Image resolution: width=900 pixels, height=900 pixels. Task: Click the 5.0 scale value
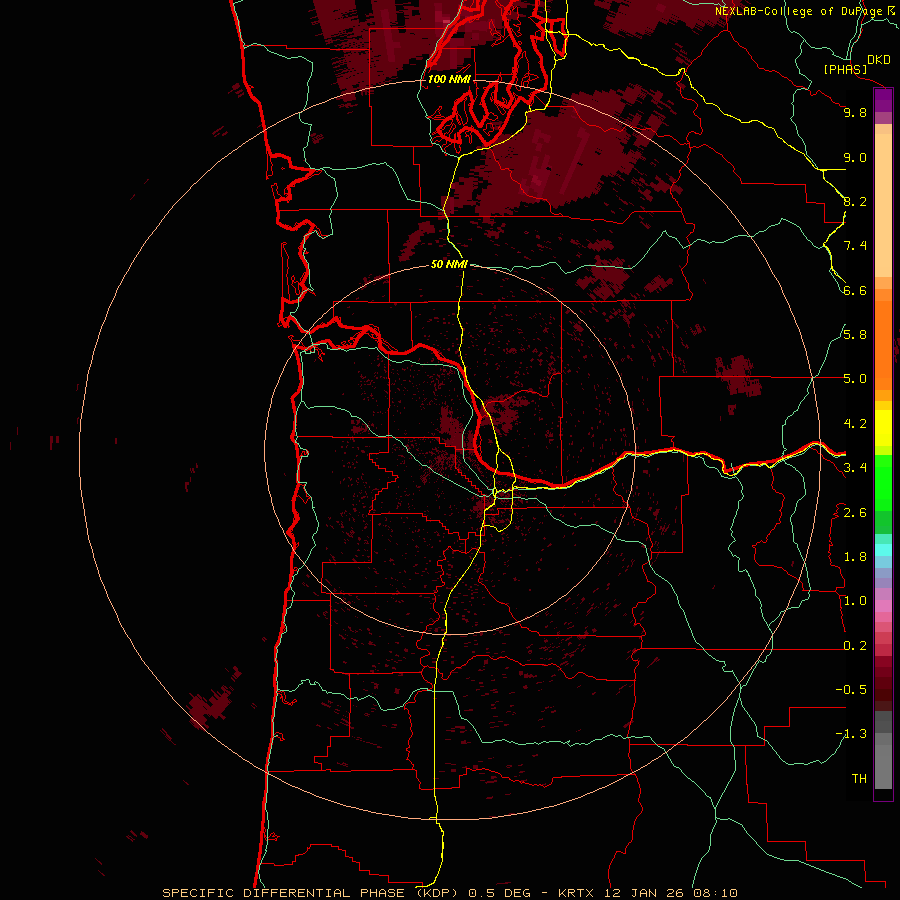(x=855, y=379)
